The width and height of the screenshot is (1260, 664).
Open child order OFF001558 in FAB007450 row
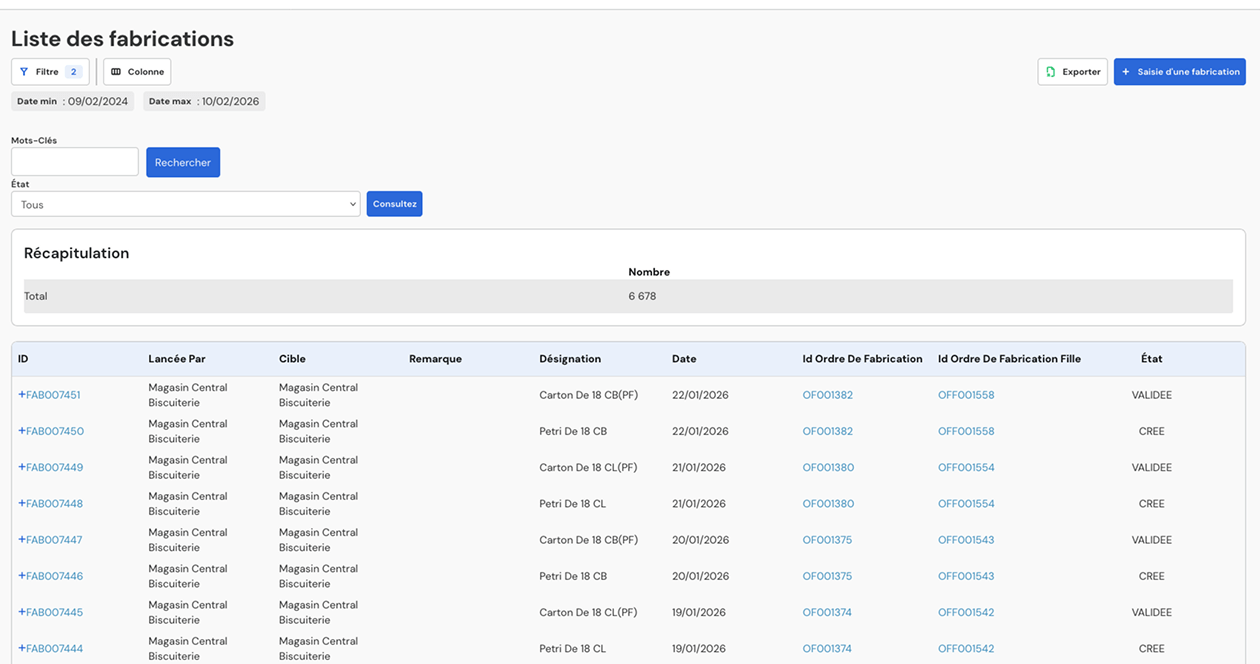click(966, 431)
